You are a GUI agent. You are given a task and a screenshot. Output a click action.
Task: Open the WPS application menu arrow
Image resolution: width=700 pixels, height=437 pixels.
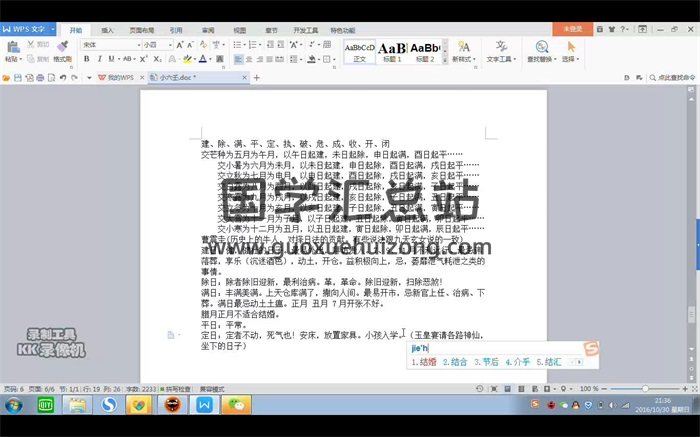[x=53, y=29]
